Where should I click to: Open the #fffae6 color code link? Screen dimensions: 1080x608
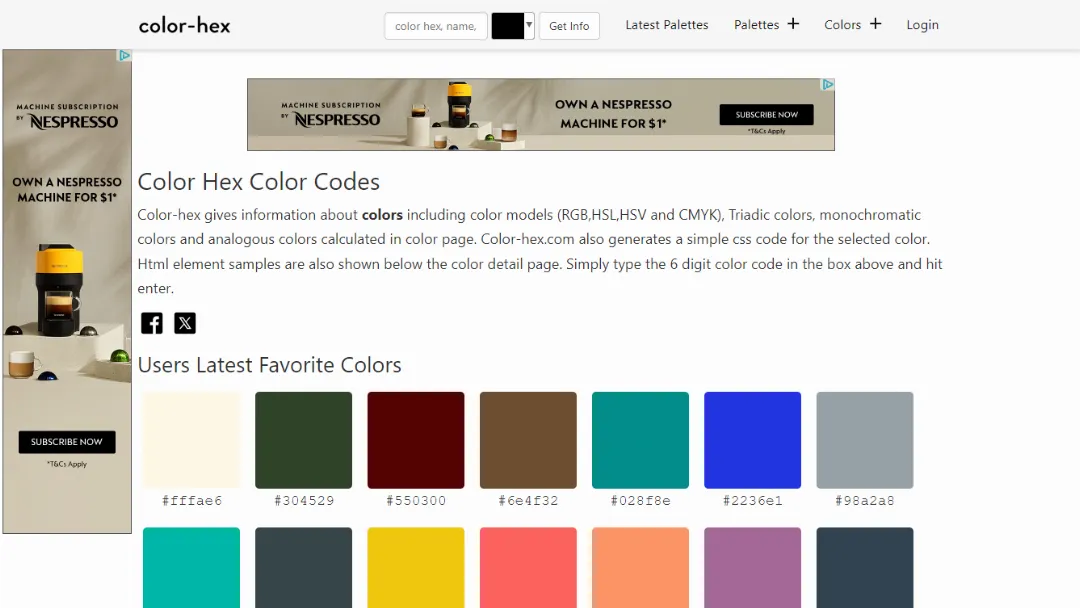pos(191,500)
